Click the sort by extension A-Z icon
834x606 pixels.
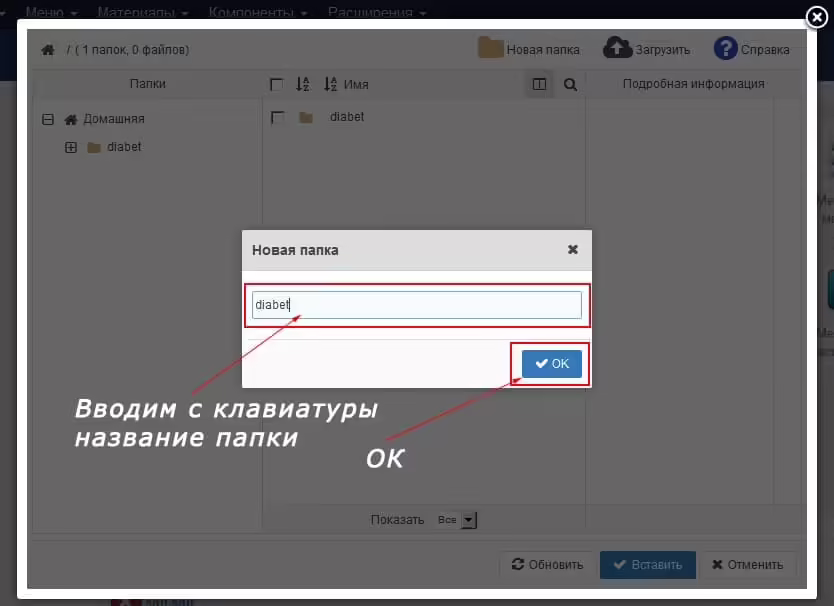click(x=303, y=84)
